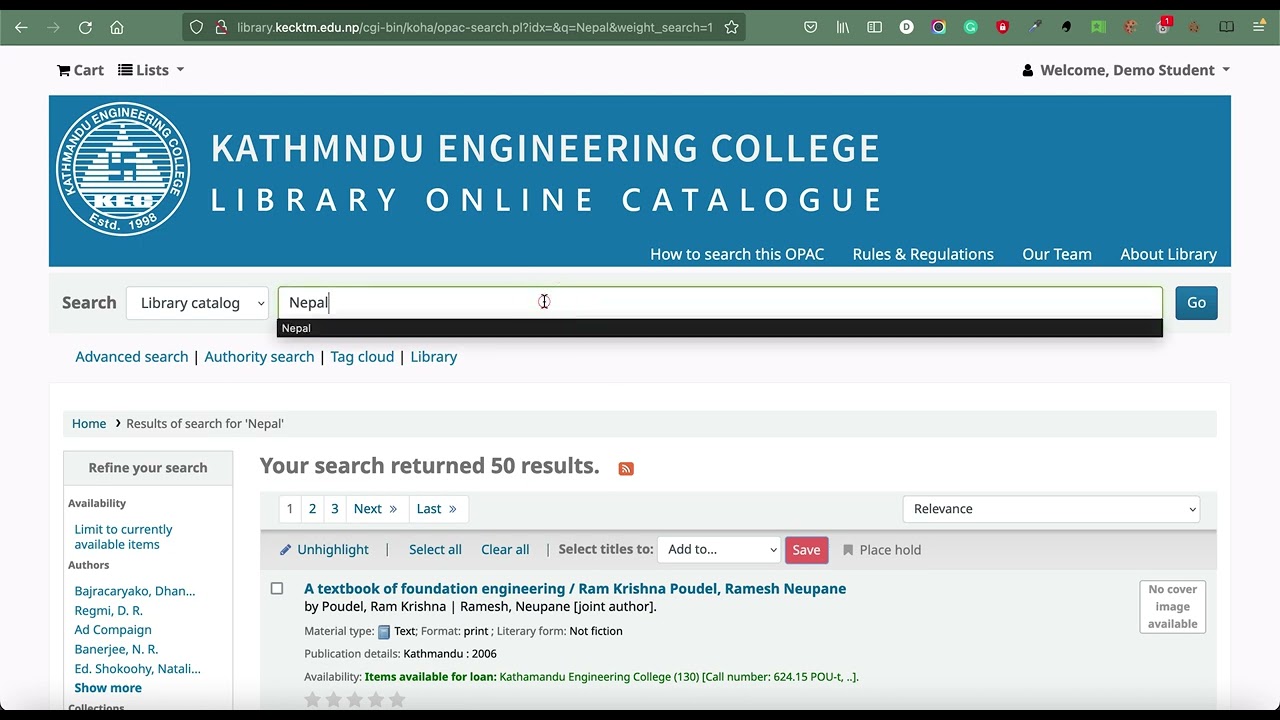Filter by author Banerjee, N. R.
This screenshot has width=1280, height=720.
point(116,649)
